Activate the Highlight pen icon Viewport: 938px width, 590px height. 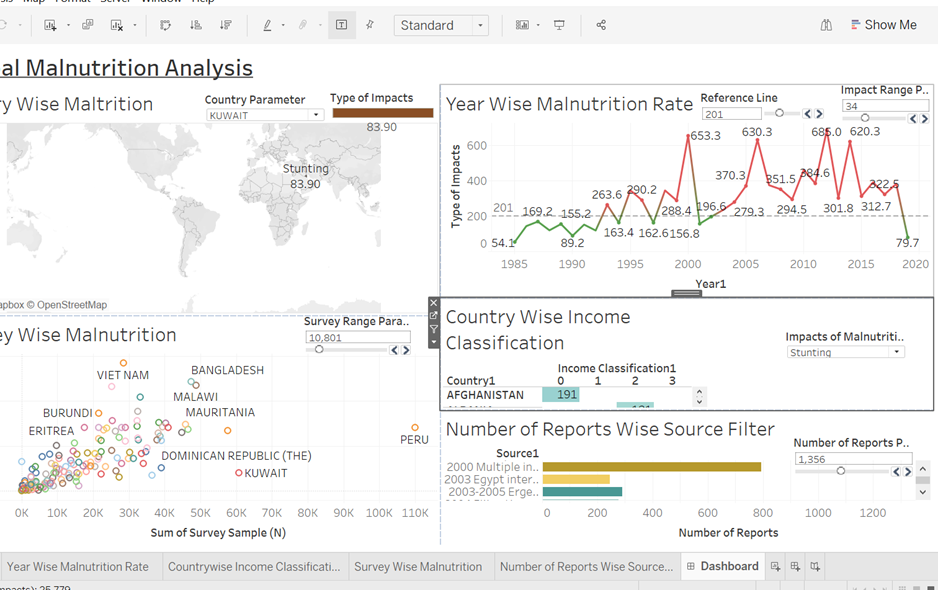pyautogui.click(x=268, y=25)
